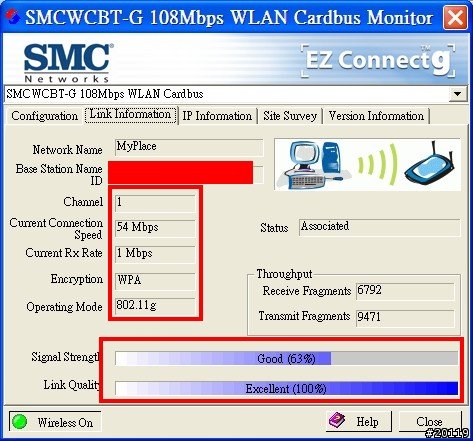This screenshot has height=441, width=473.
Task: Go to the Site Survey tab
Action: coord(290,116)
